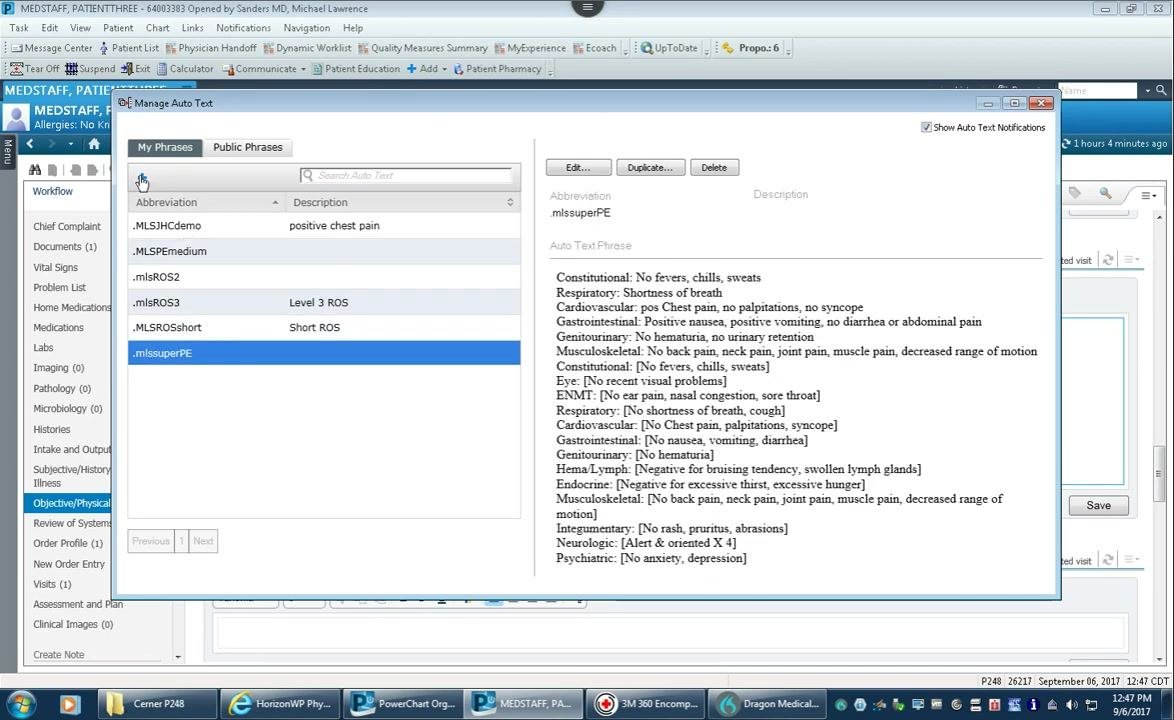Open Patient Pharmacy
The width and height of the screenshot is (1174, 720).
tap(497, 69)
